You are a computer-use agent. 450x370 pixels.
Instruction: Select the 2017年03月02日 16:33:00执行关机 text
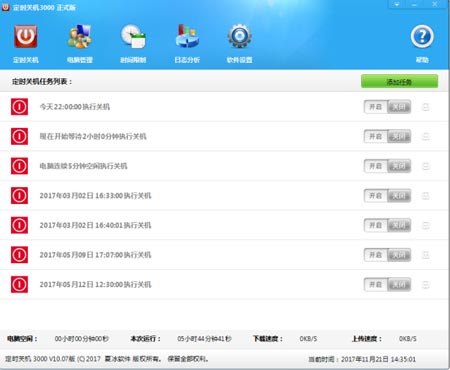tap(95, 196)
